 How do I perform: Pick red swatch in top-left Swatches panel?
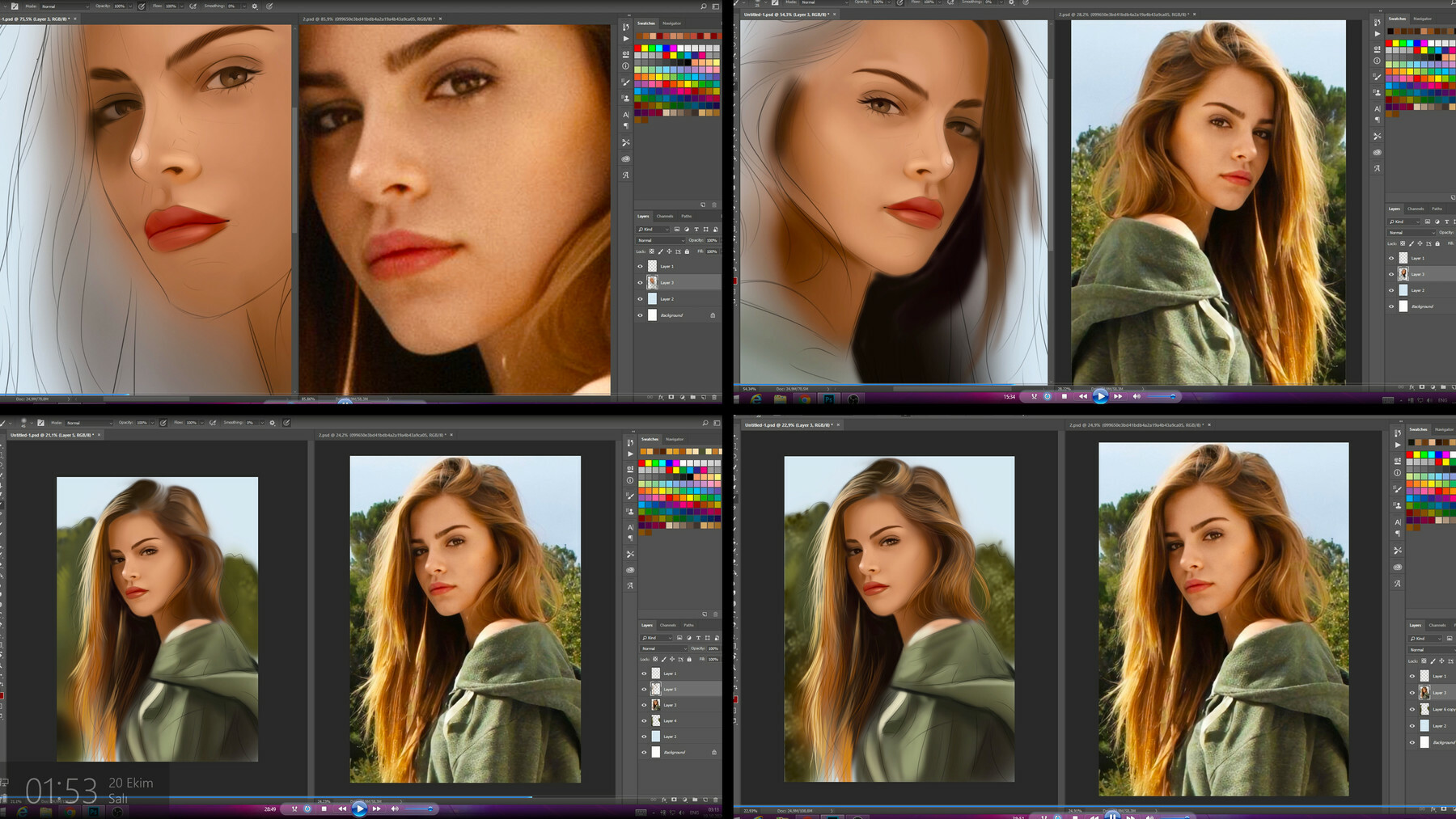click(639, 49)
